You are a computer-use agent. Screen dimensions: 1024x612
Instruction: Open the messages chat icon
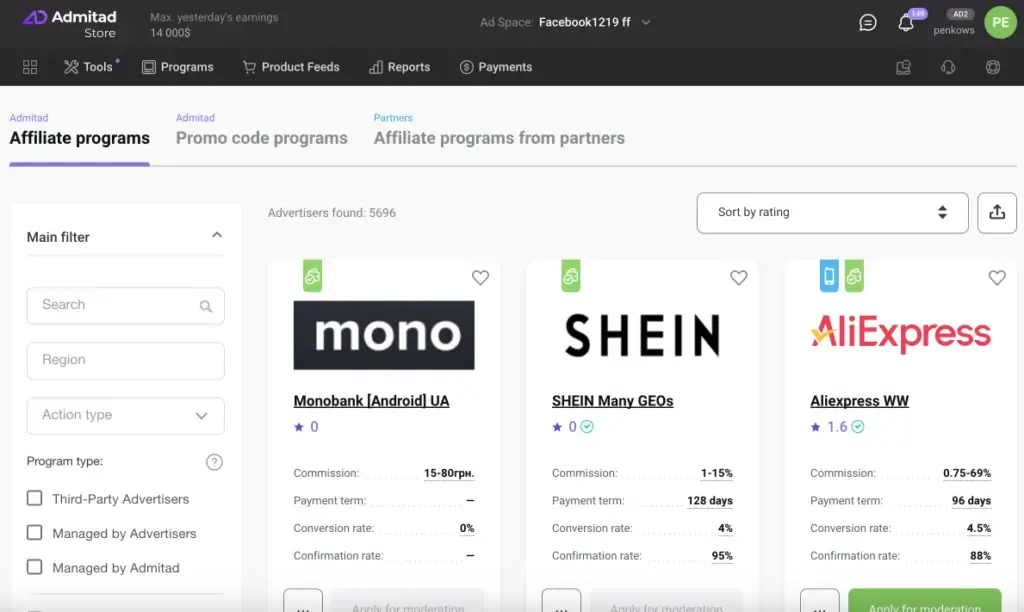[867, 23]
